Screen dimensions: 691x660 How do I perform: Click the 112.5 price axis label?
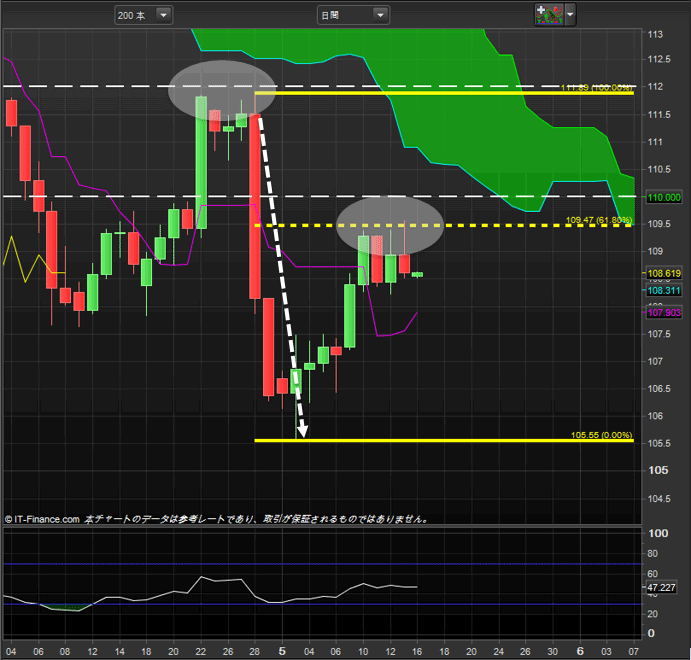pyautogui.click(x=659, y=59)
